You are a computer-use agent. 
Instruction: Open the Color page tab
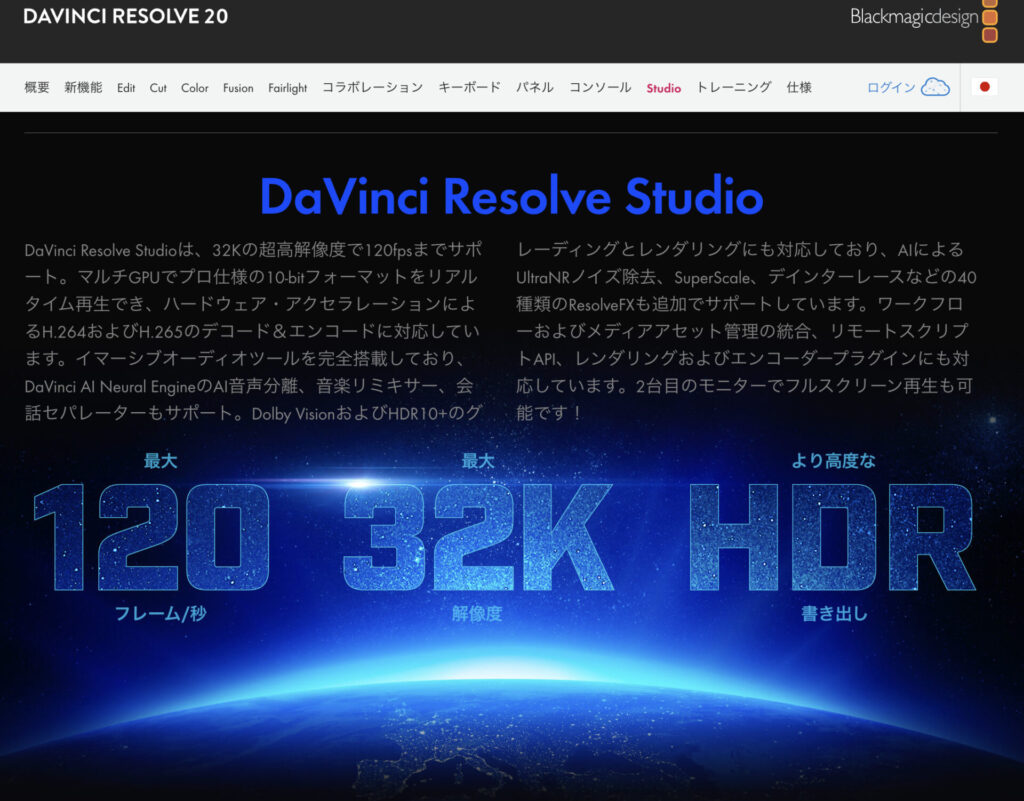[195, 88]
